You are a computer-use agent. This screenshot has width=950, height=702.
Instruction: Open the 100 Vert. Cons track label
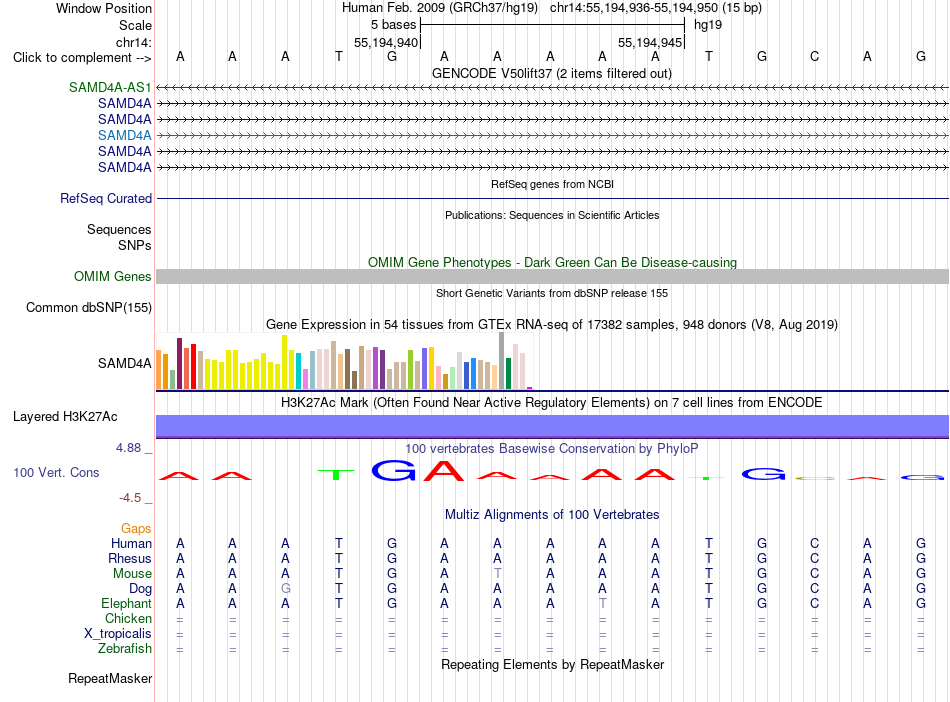[x=56, y=472]
